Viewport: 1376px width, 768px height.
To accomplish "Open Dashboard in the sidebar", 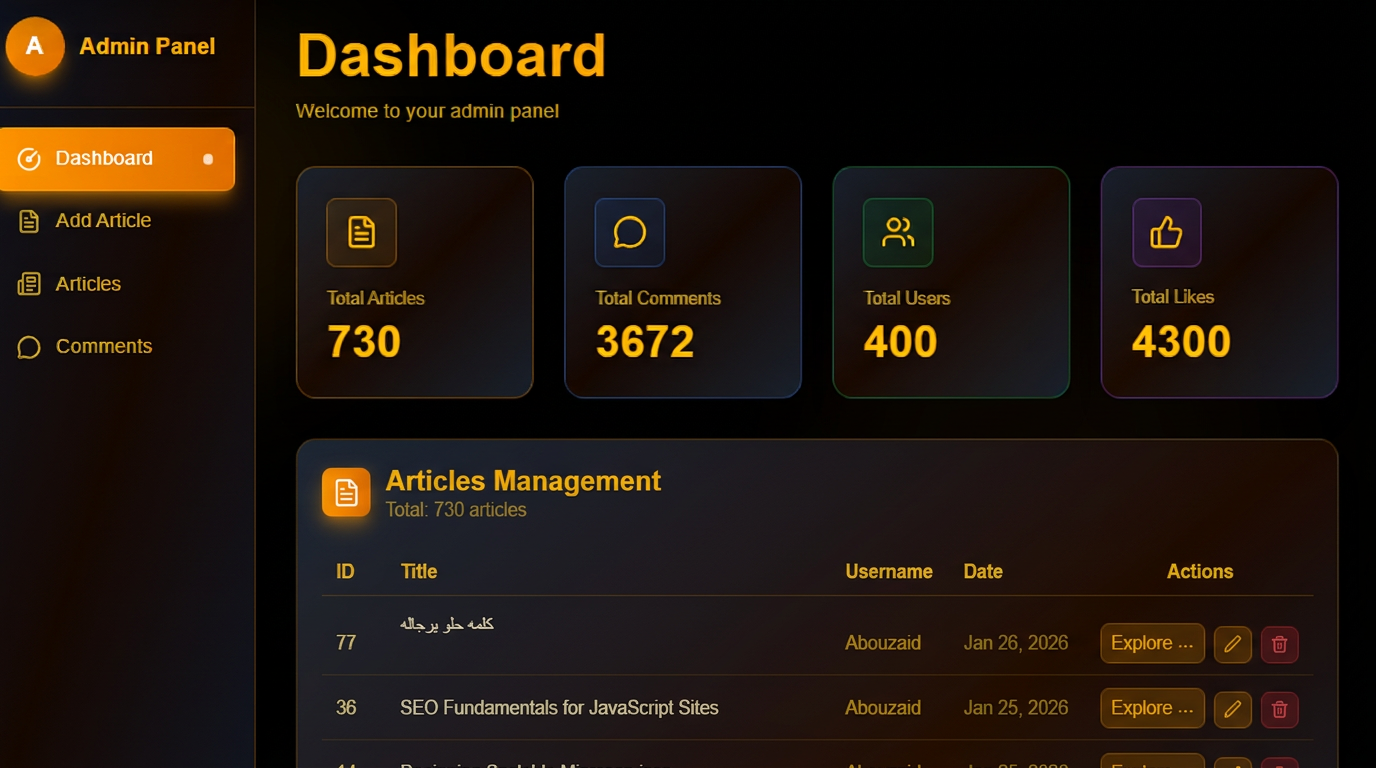I will 117,159.
